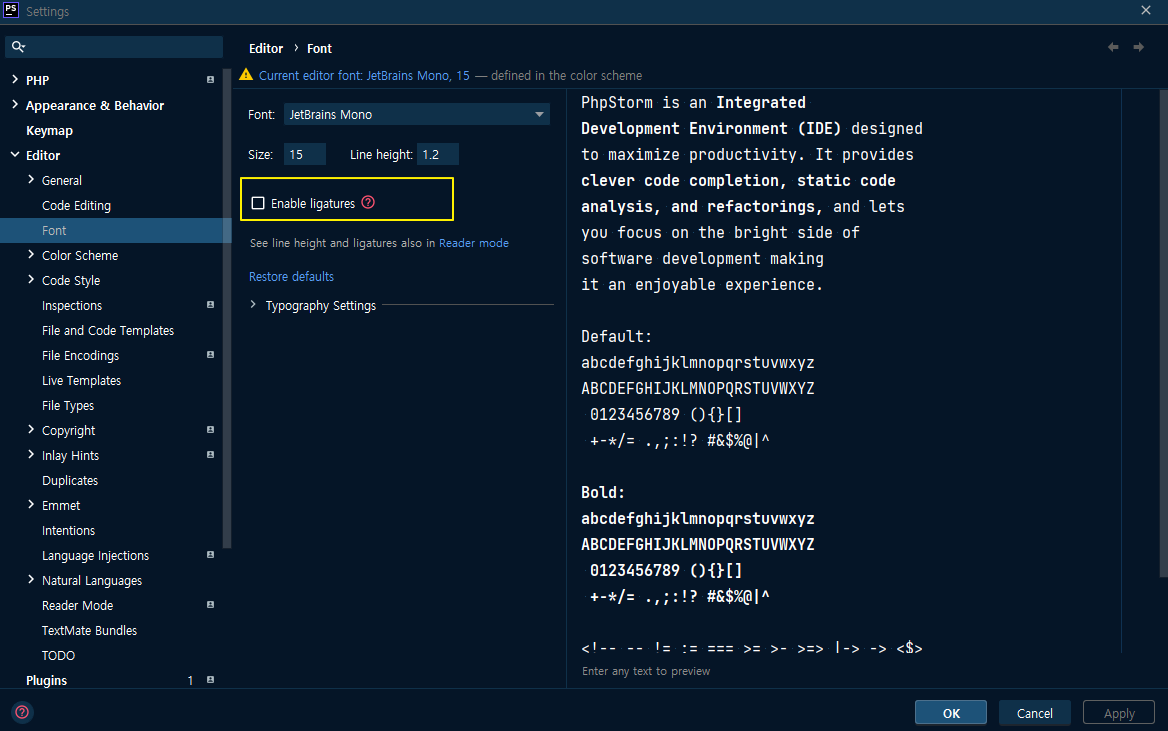Click the project-level icon beside PHP
The height and width of the screenshot is (731, 1168).
point(210,80)
